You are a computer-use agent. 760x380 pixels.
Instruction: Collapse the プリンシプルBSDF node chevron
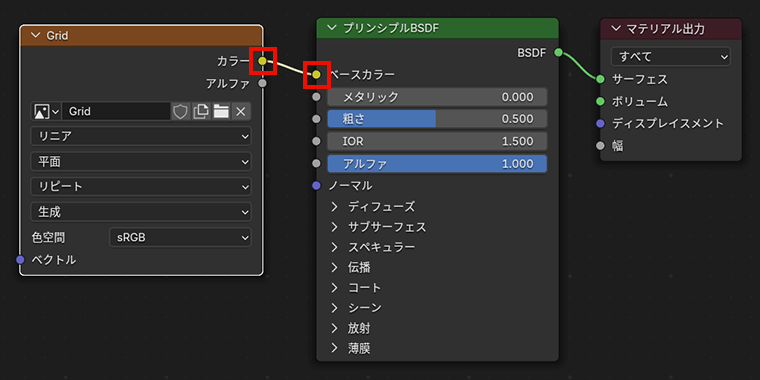332,28
